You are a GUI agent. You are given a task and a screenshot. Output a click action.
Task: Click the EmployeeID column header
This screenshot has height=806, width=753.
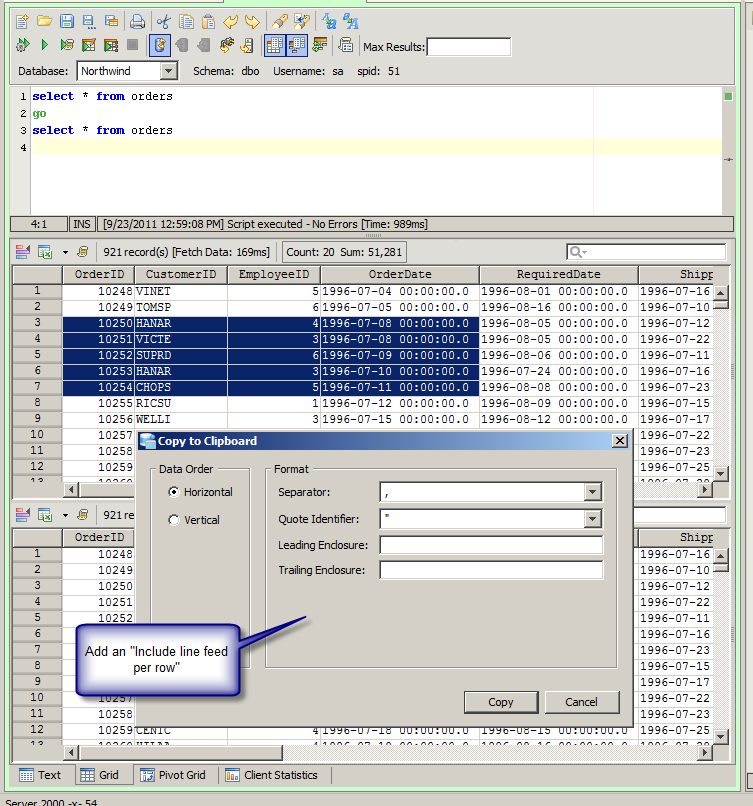point(274,274)
